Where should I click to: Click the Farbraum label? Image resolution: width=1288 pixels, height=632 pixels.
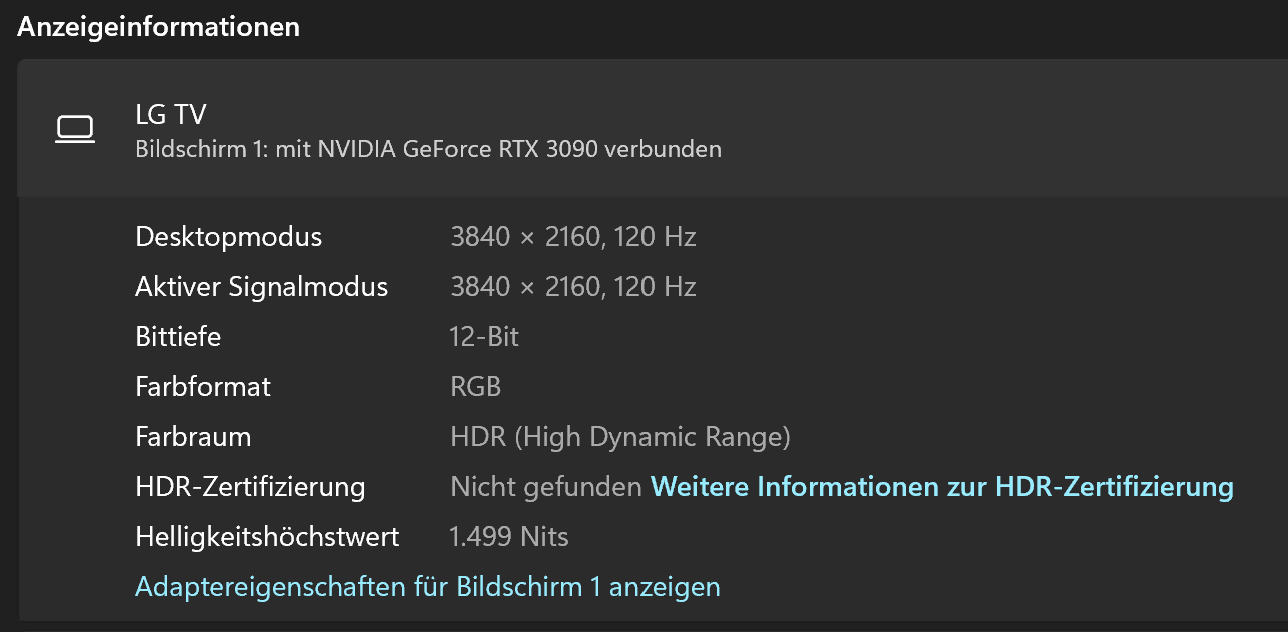coord(193,437)
